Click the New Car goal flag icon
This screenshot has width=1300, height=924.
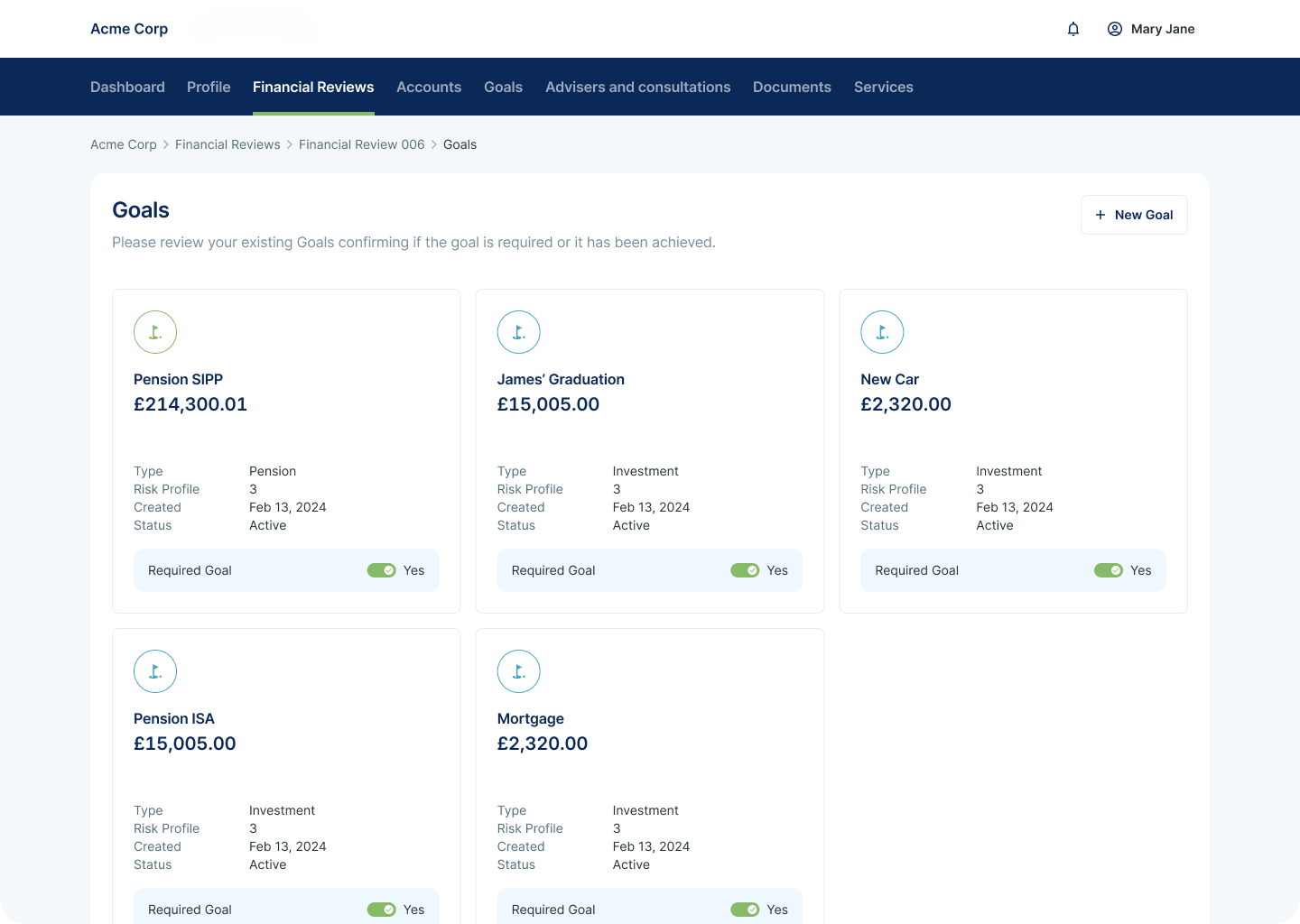tap(882, 332)
